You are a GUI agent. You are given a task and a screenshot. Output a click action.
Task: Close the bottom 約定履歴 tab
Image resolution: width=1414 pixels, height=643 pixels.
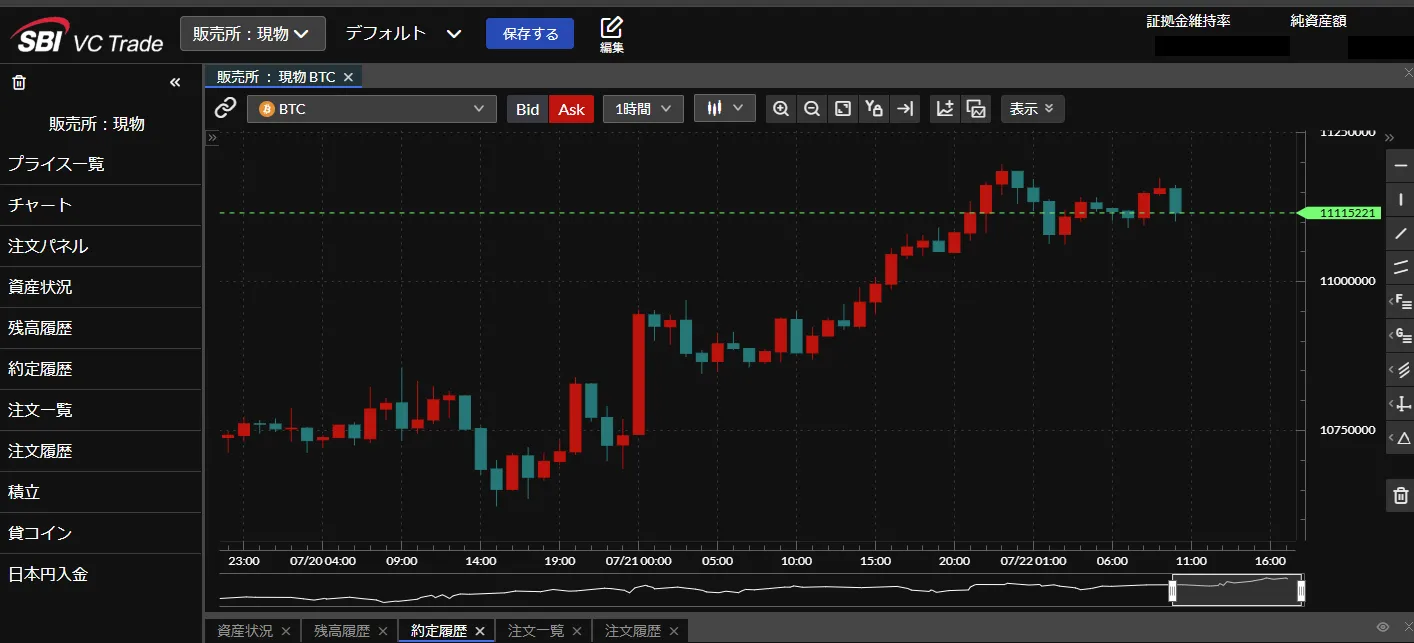pyautogui.click(x=480, y=631)
